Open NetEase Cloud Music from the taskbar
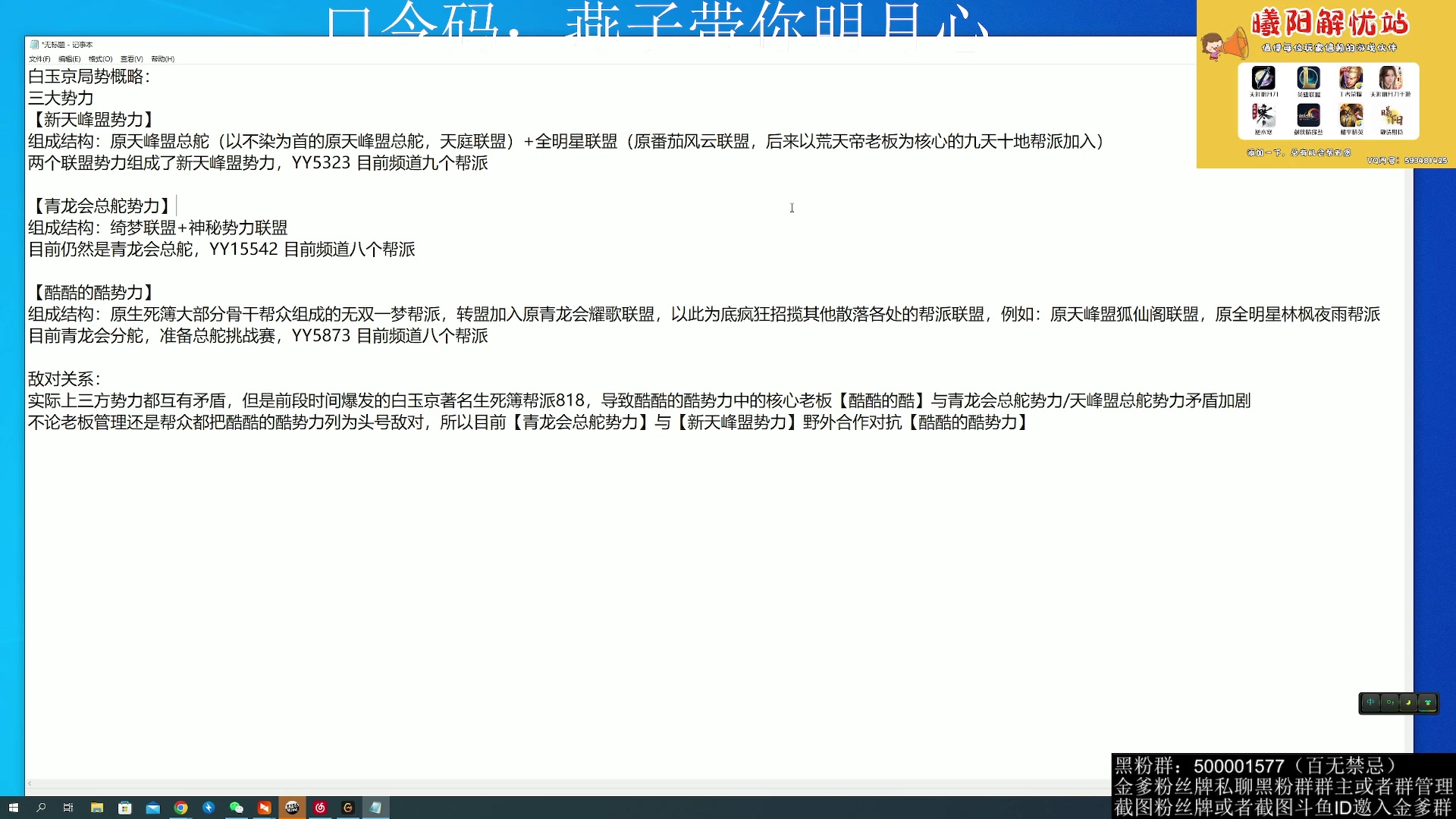The height and width of the screenshot is (819, 1456). 320,808
